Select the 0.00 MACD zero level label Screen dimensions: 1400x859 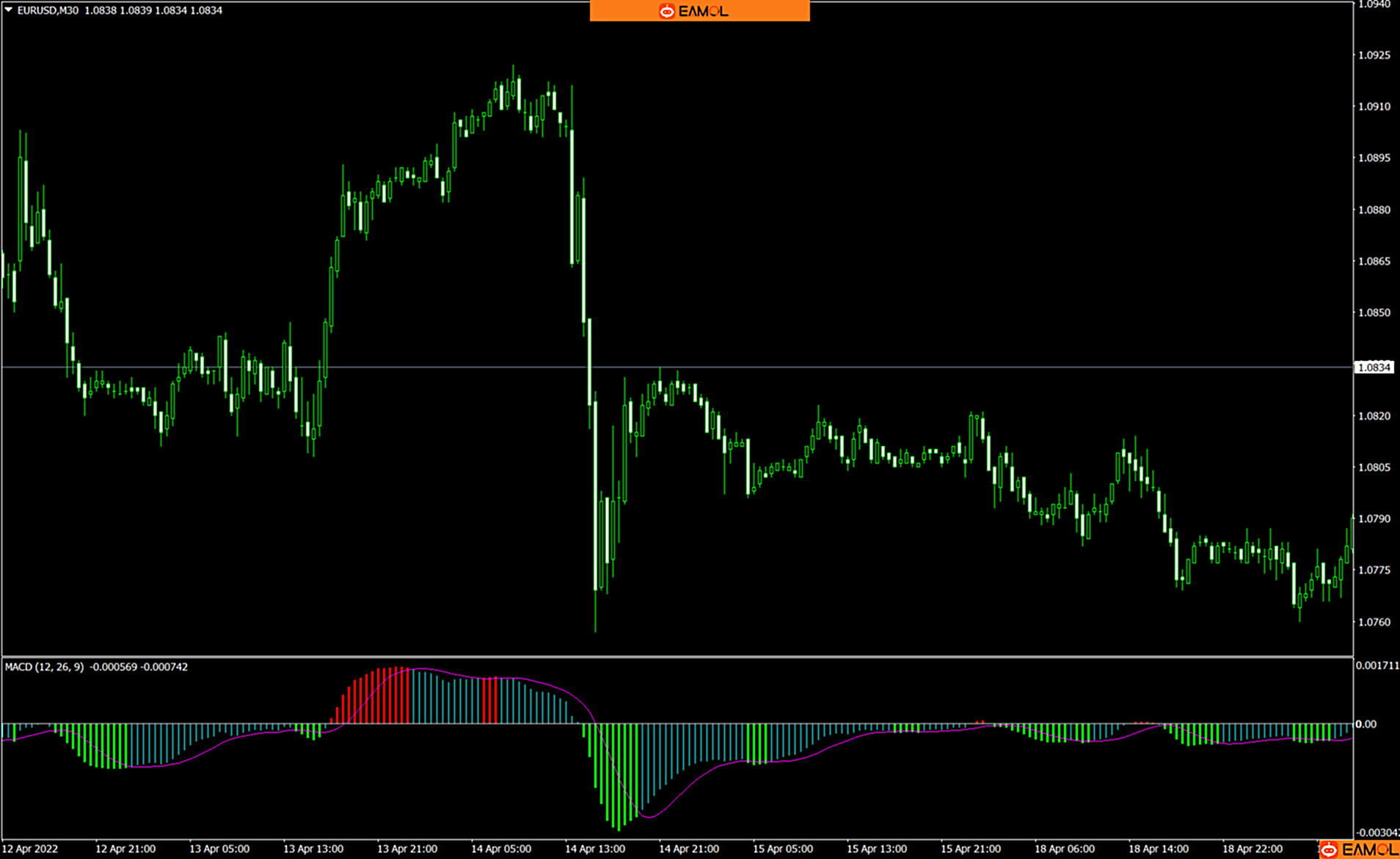click(1366, 724)
